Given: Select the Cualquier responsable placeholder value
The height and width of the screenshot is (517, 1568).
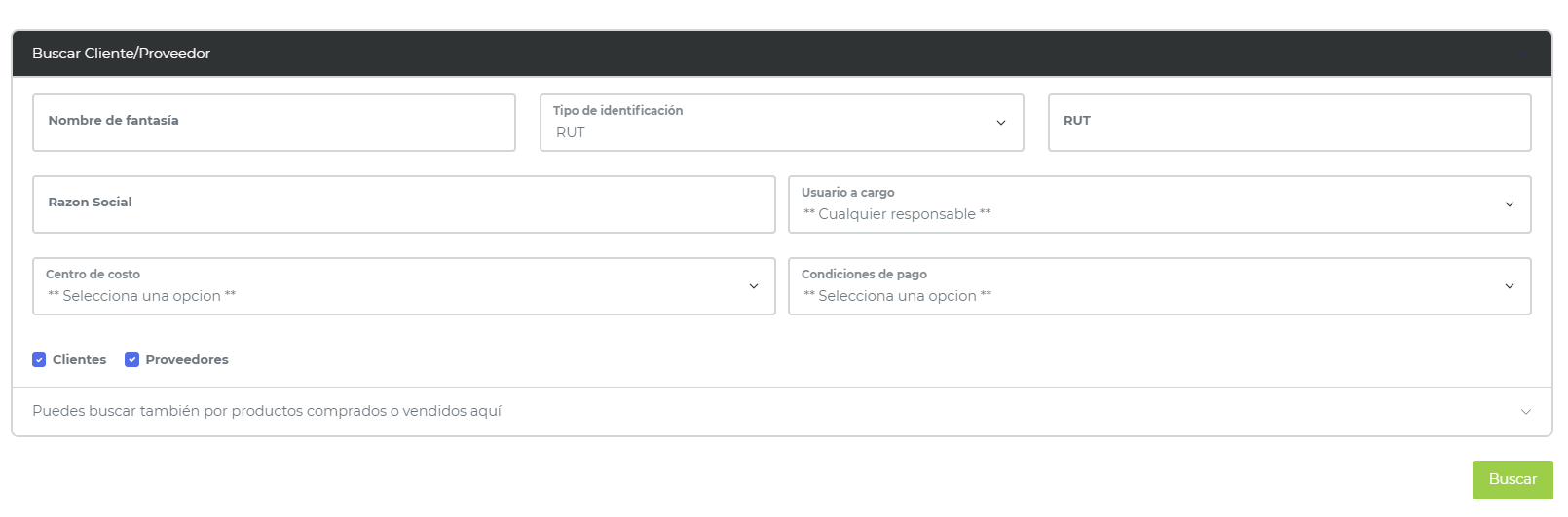Looking at the screenshot, I should (x=897, y=214).
